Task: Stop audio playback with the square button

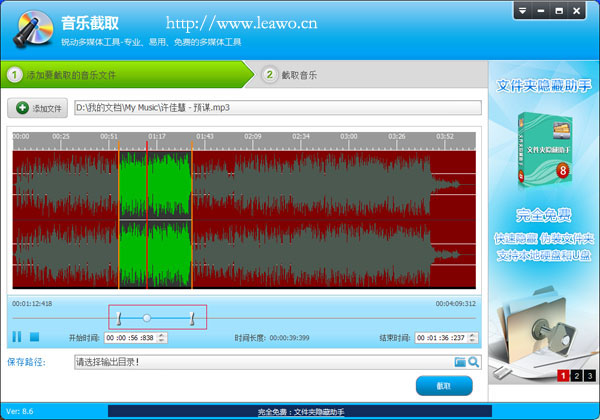Action: click(x=33, y=338)
